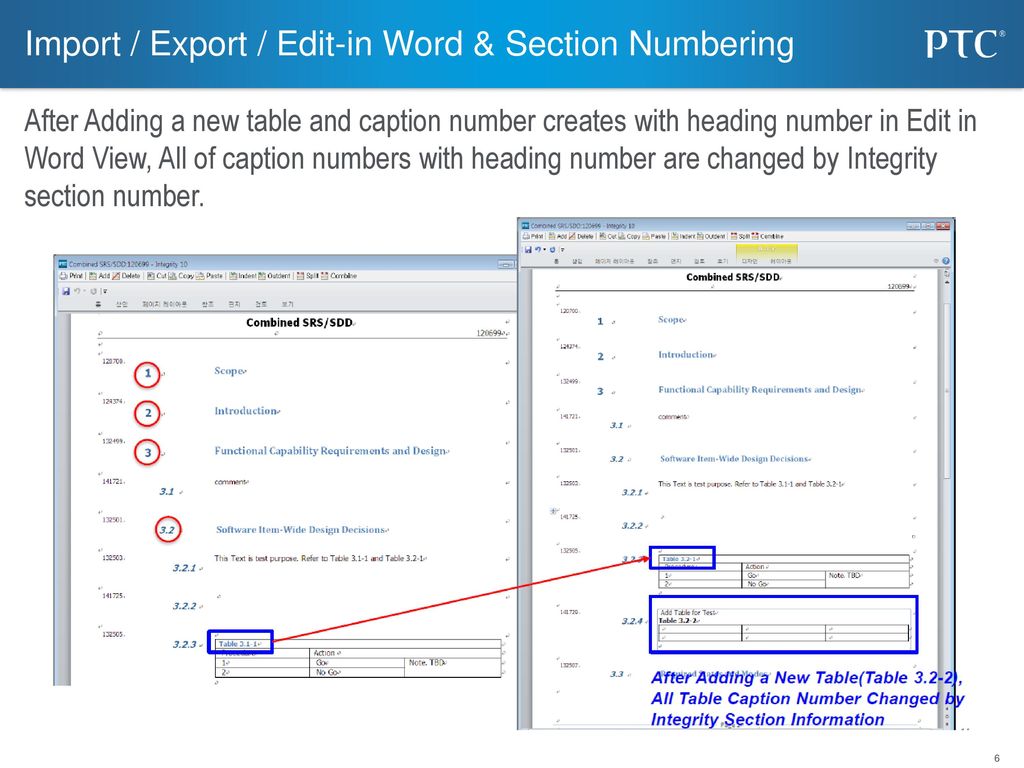The height and width of the screenshot is (768, 1024).
Task: Click item ID 132505 in left window
Action: click(x=113, y=634)
